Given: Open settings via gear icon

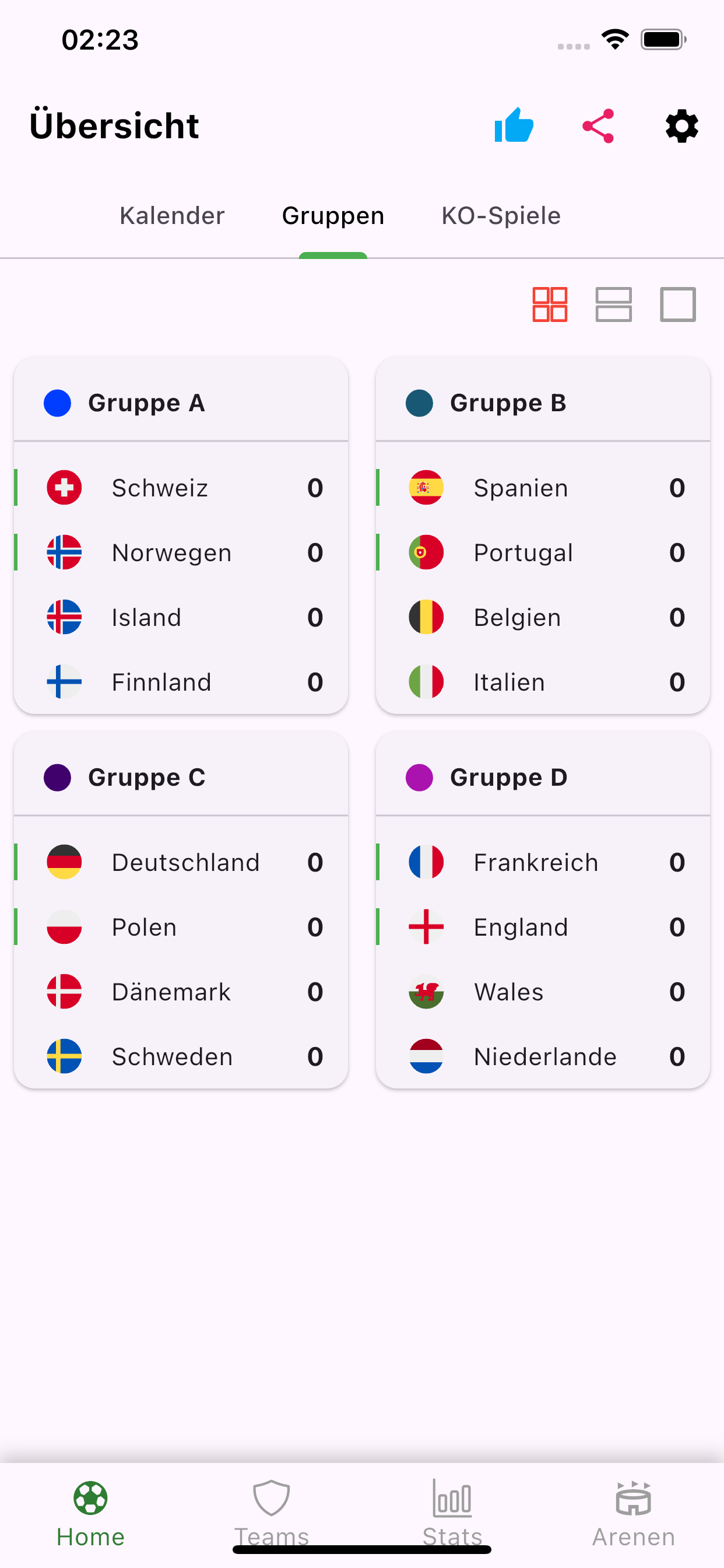Looking at the screenshot, I should pyautogui.click(x=682, y=126).
